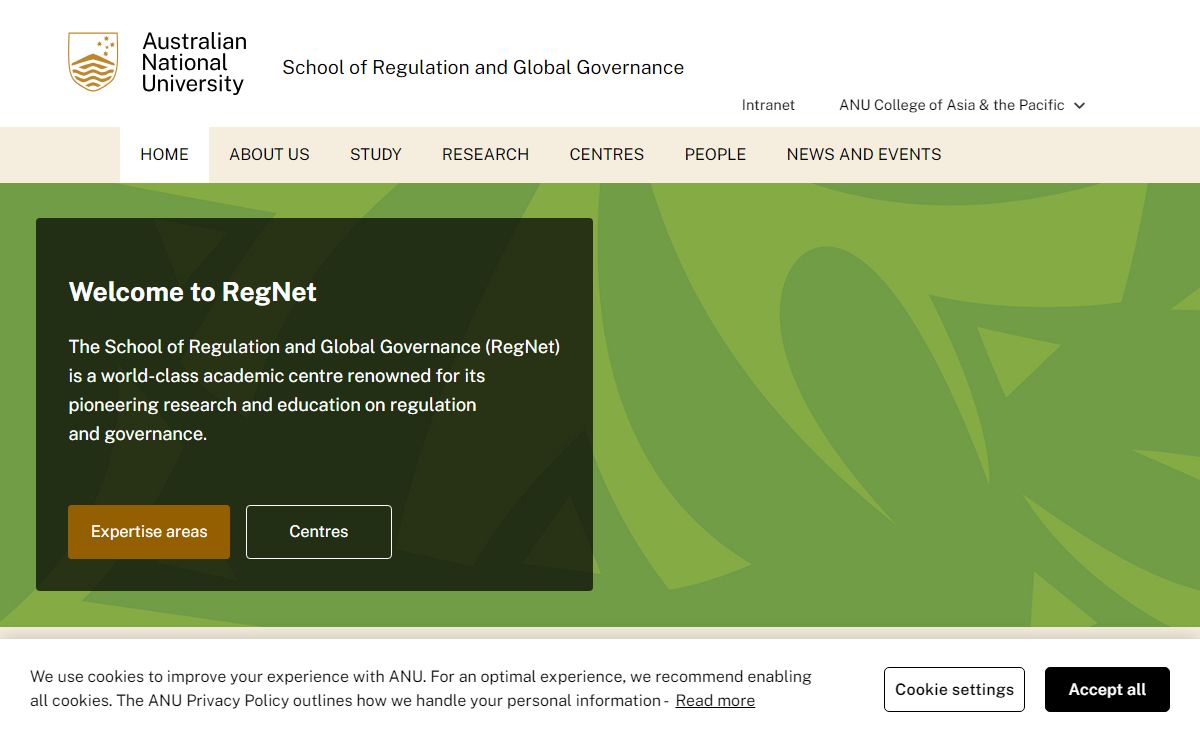Select the HOME navigation tab

(x=164, y=155)
